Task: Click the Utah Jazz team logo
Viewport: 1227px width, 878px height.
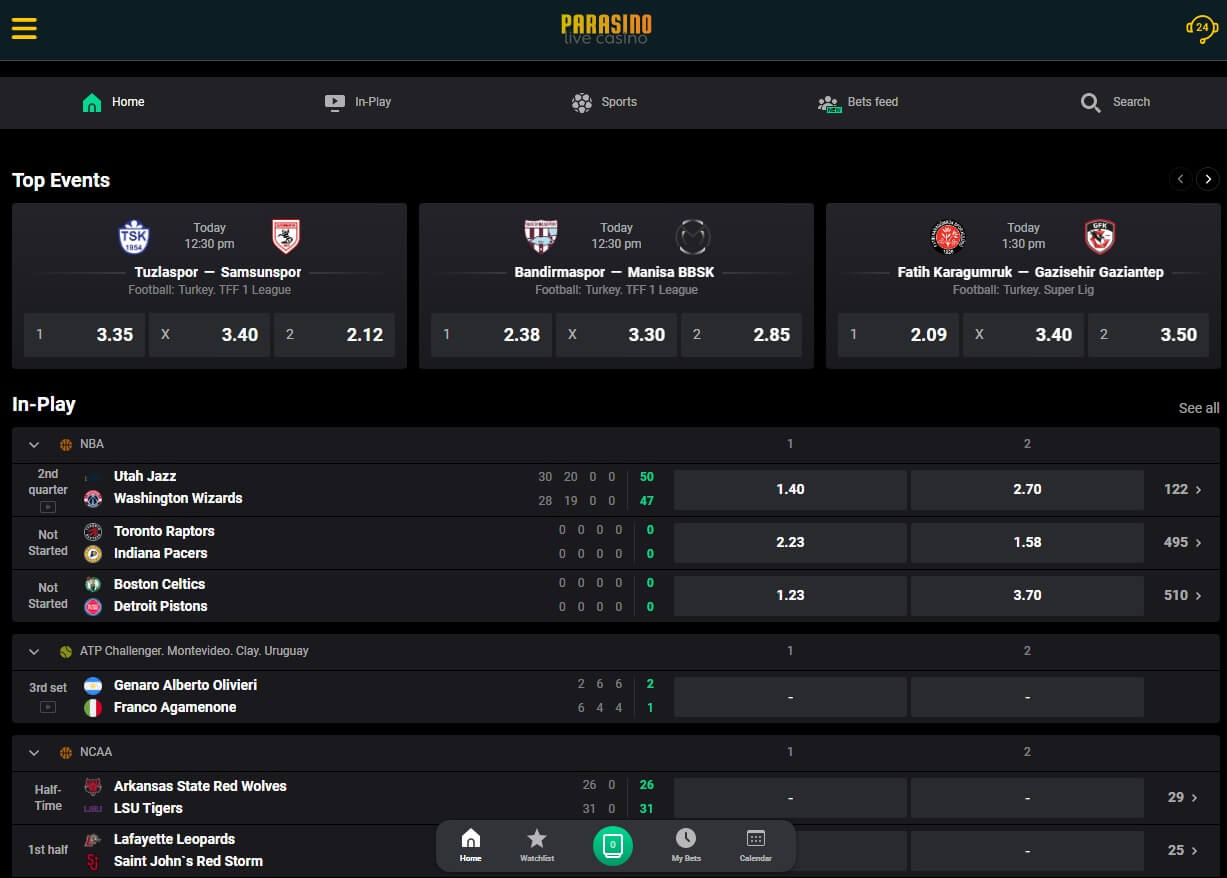Action: pos(93,477)
